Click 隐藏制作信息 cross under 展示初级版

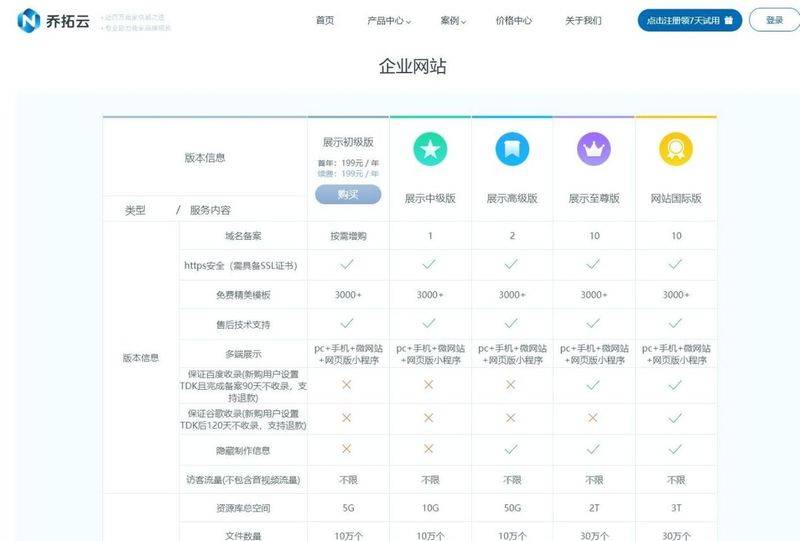346,449
